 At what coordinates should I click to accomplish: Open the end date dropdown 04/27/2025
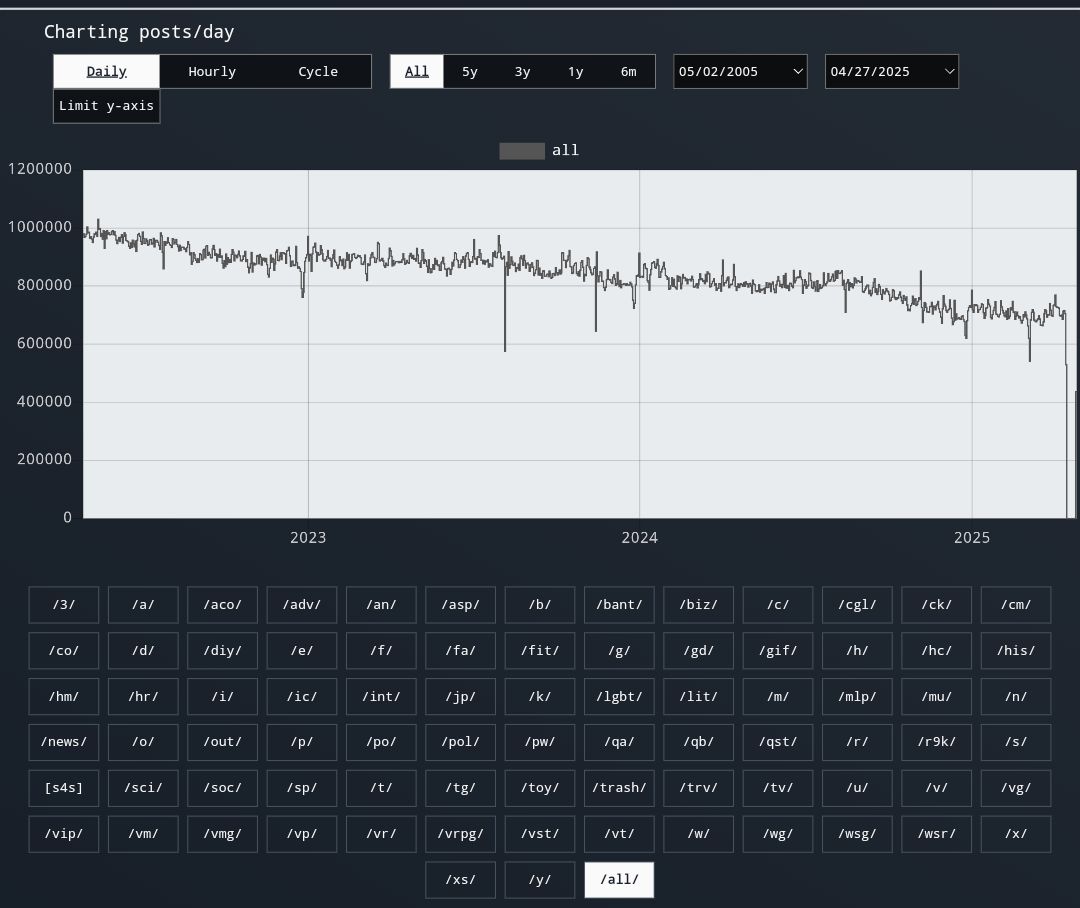892,72
